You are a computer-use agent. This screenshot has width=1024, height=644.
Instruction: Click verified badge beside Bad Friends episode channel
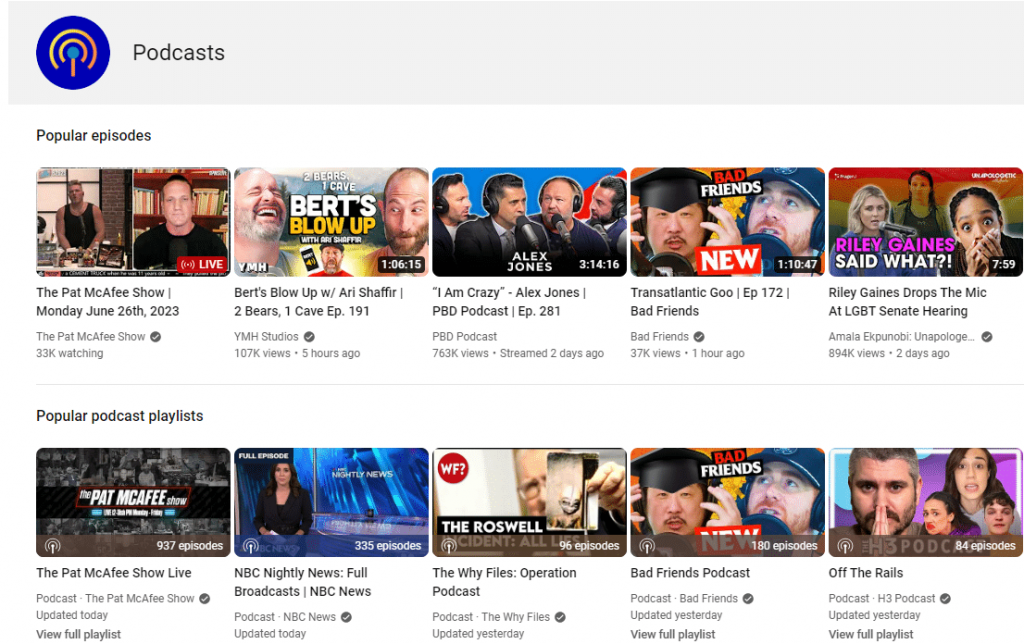[x=699, y=337]
